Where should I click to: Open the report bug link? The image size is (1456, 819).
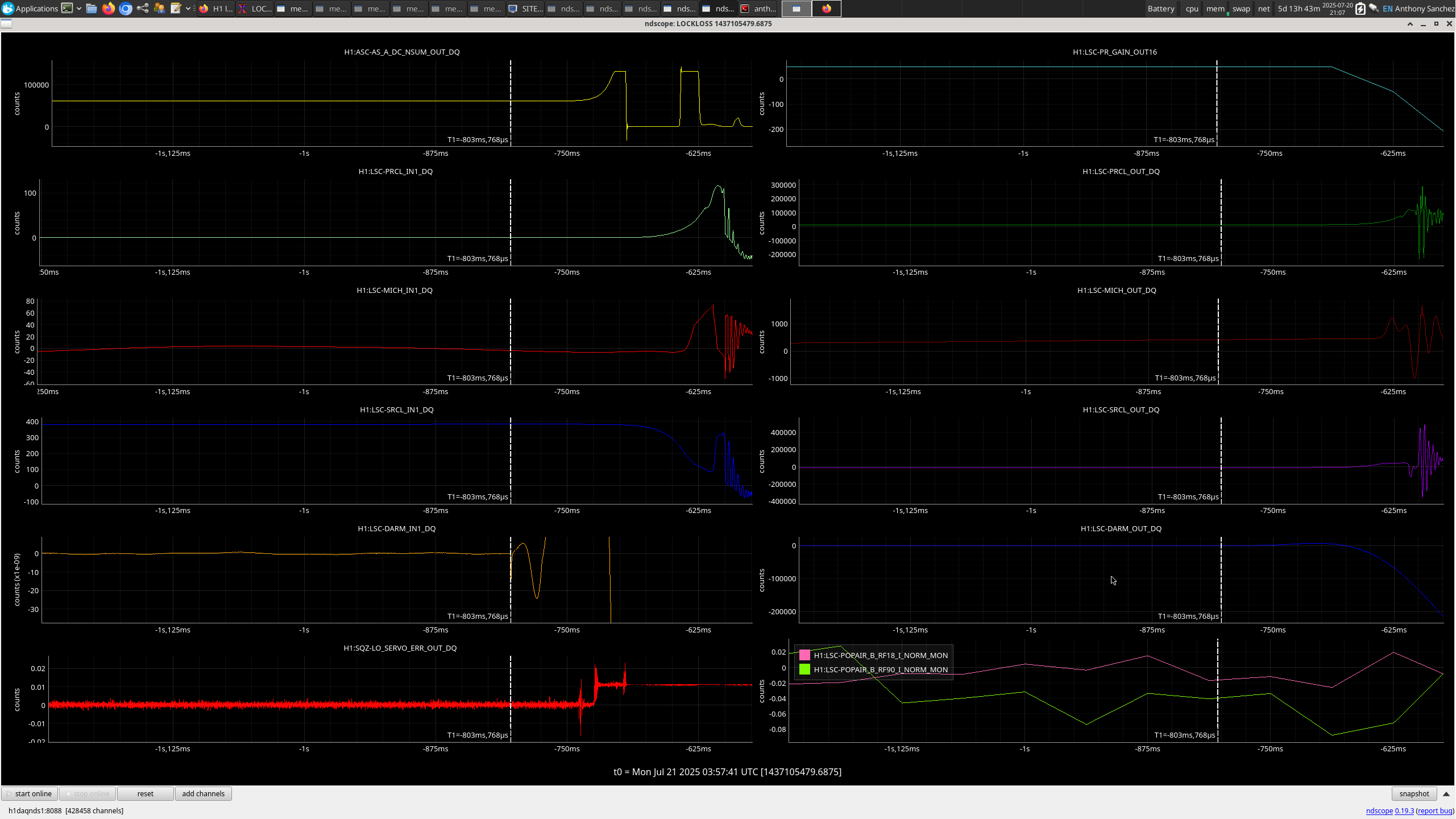(x=1434, y=810)
